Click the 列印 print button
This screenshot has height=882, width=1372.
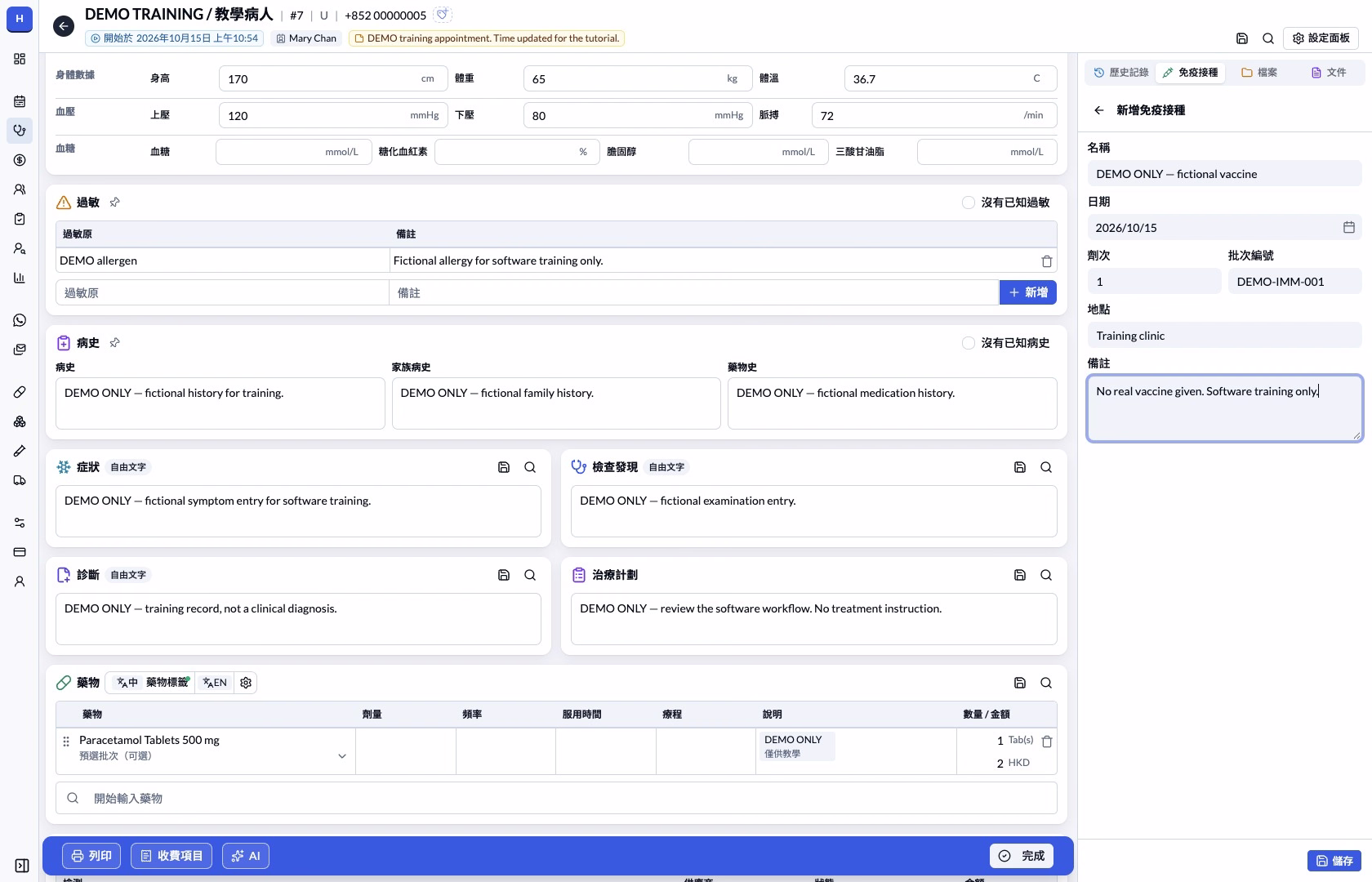[x=91, y=856]
